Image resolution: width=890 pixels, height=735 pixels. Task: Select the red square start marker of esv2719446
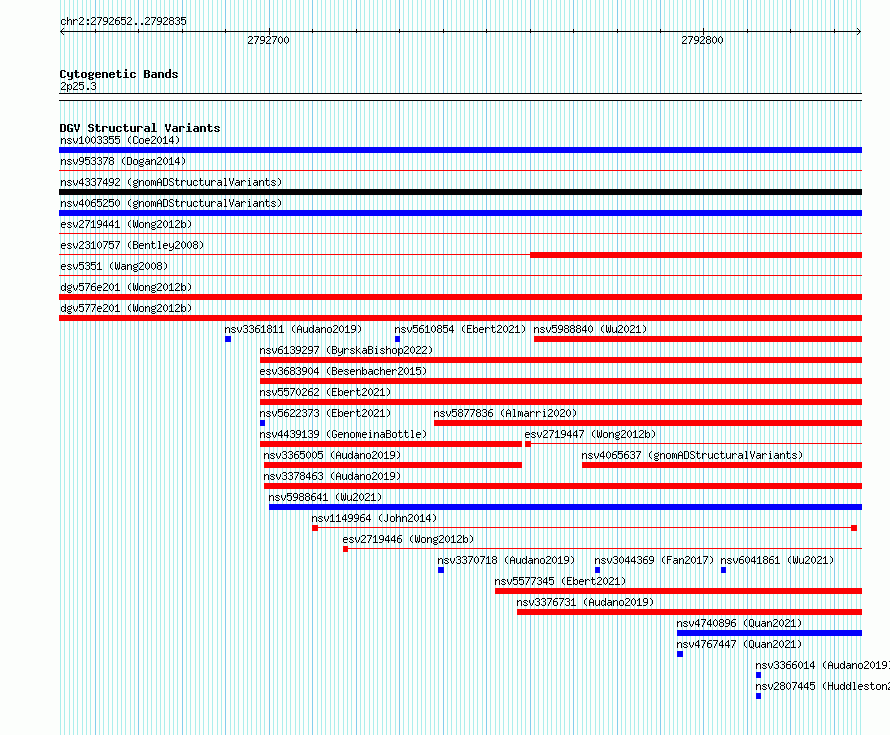tap(346, 549)
